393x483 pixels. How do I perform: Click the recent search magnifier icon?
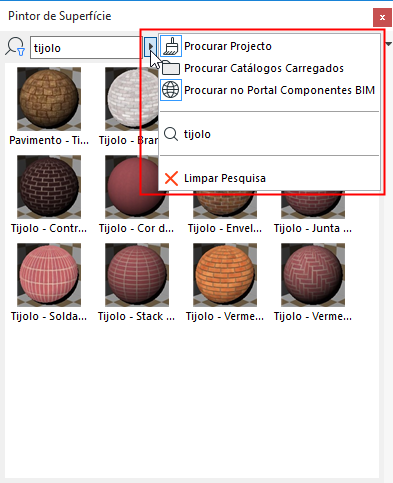click(171, 134)
